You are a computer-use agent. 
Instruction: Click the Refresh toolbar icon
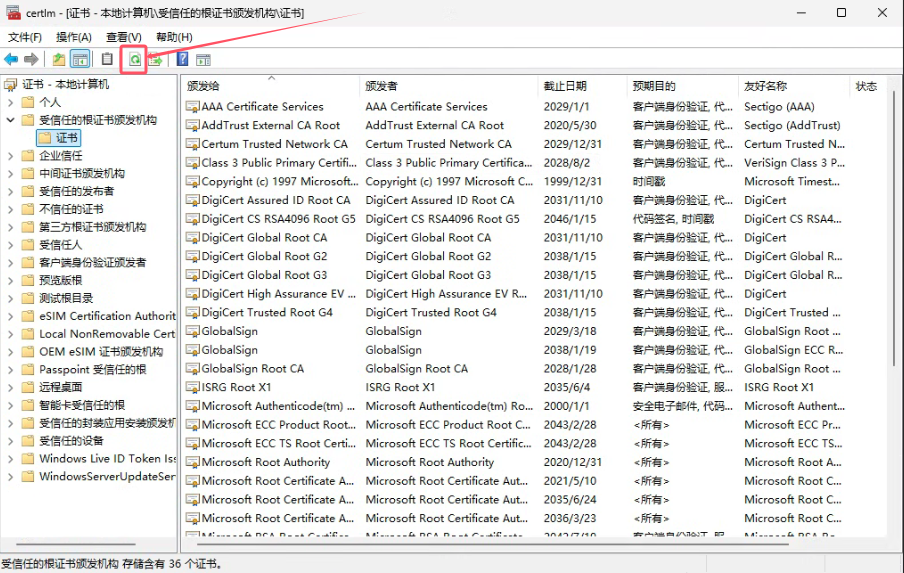pyautogui.click(x=134, y=60)
